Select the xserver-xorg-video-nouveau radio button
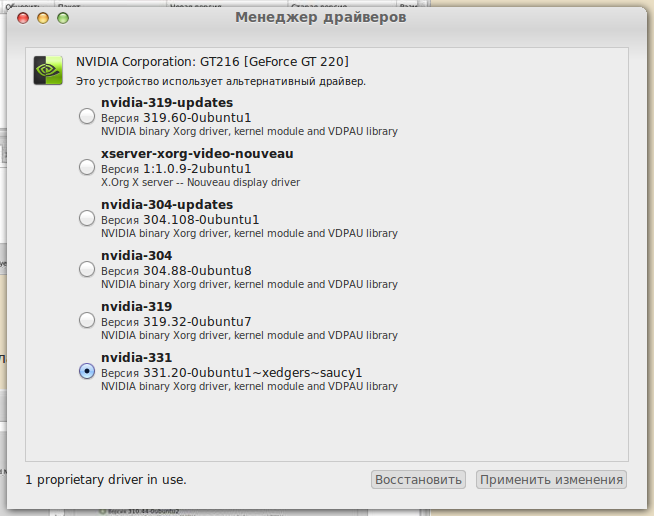This screenshot has height=516, width=654. (87, 167)
